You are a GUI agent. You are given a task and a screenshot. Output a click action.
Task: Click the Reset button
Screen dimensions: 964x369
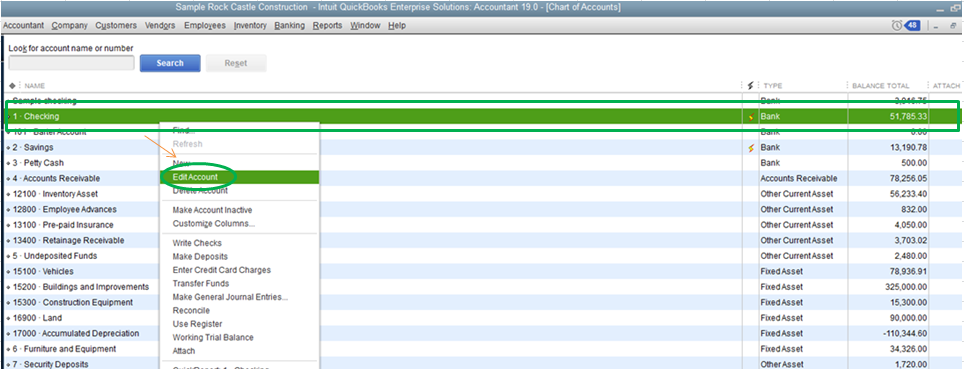pos(236,63)
